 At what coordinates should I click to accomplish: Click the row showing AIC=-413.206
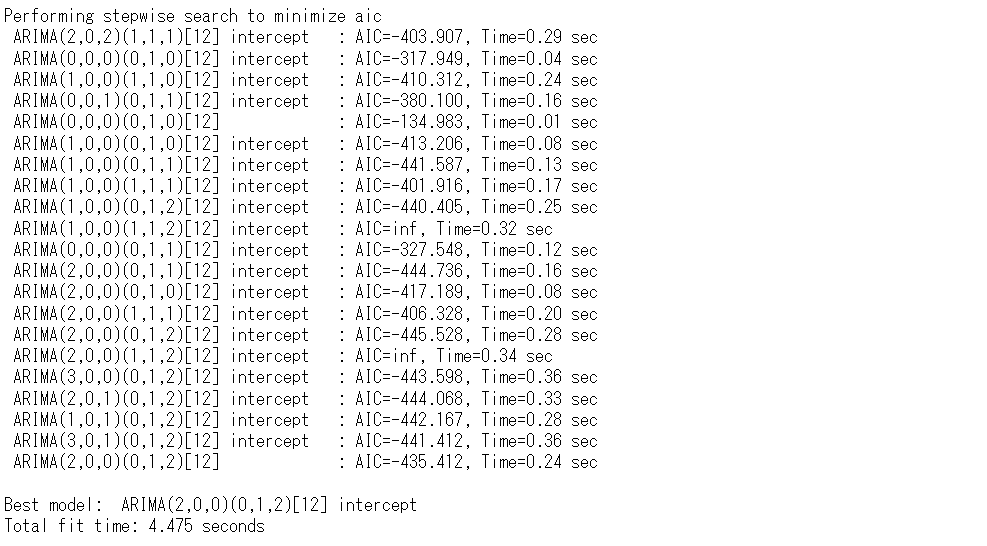(x=305, y=144)
